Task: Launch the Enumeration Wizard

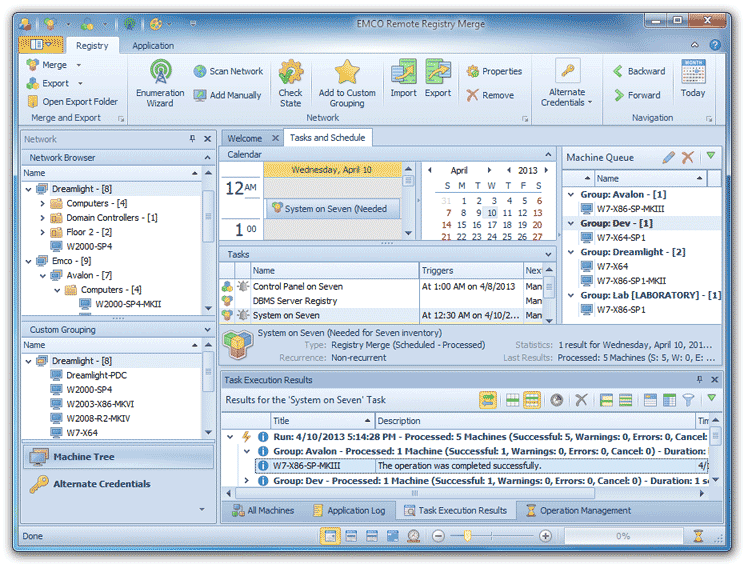Action: point(160,84)
